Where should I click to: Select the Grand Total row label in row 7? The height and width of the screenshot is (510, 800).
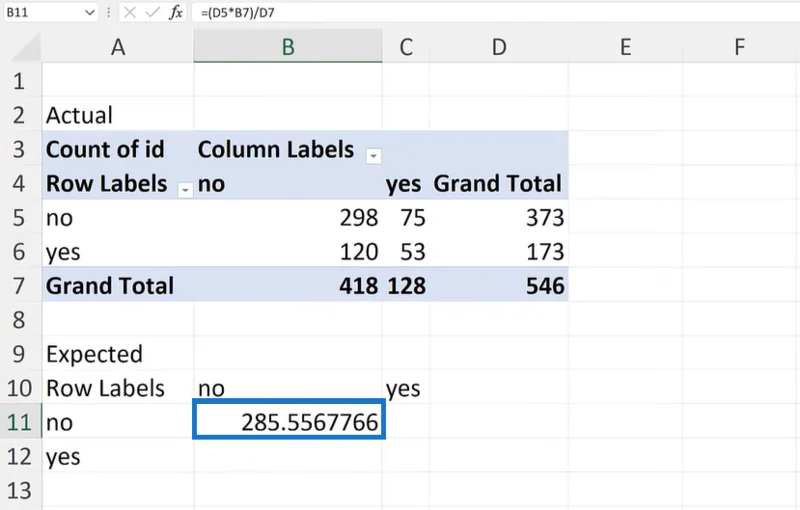click(118, 286)
